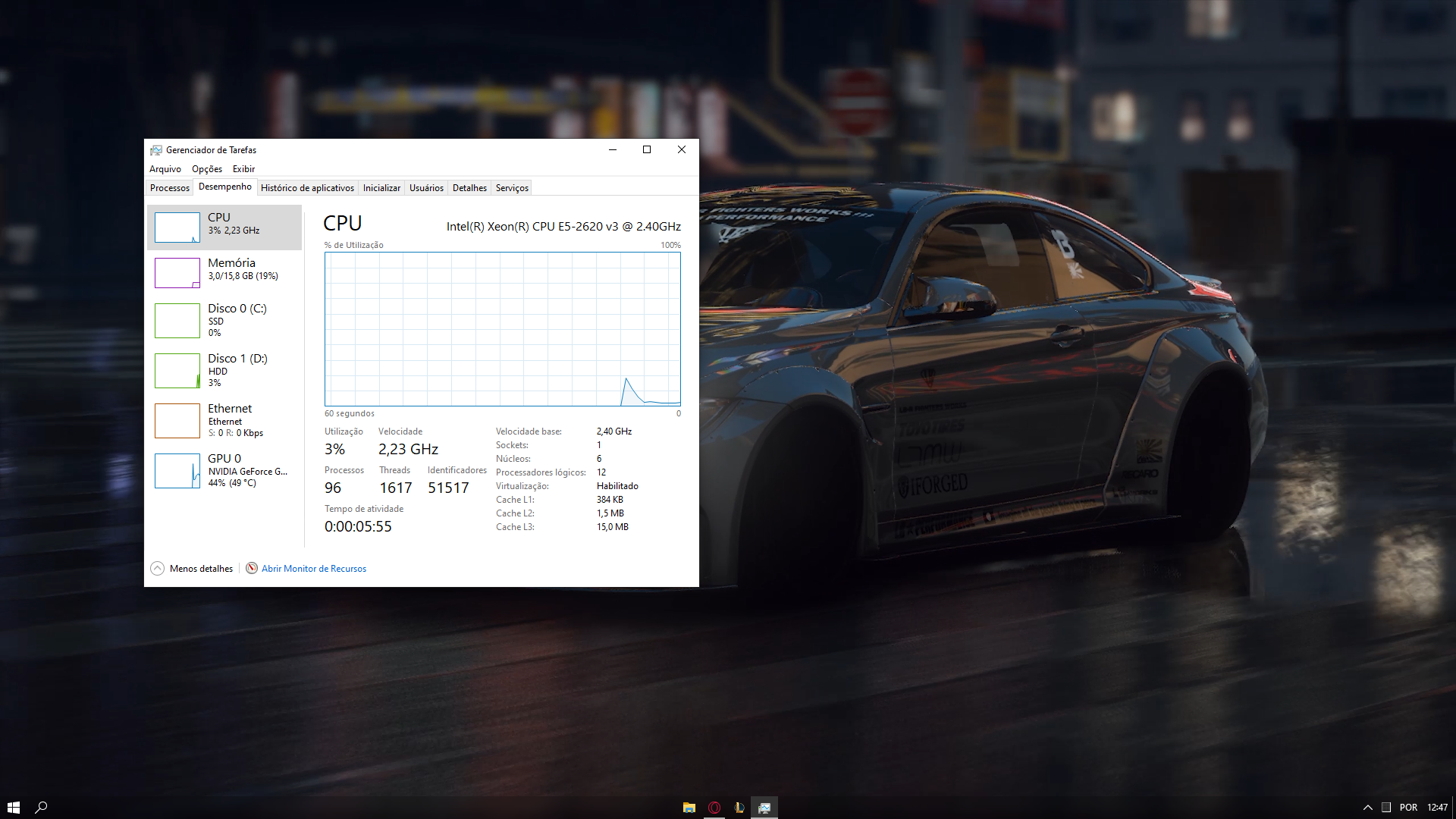This screenshot has height=819, width=1456.
Task: Maximize the Gerenciador de Tarefas window
Action: coord(647,149)
